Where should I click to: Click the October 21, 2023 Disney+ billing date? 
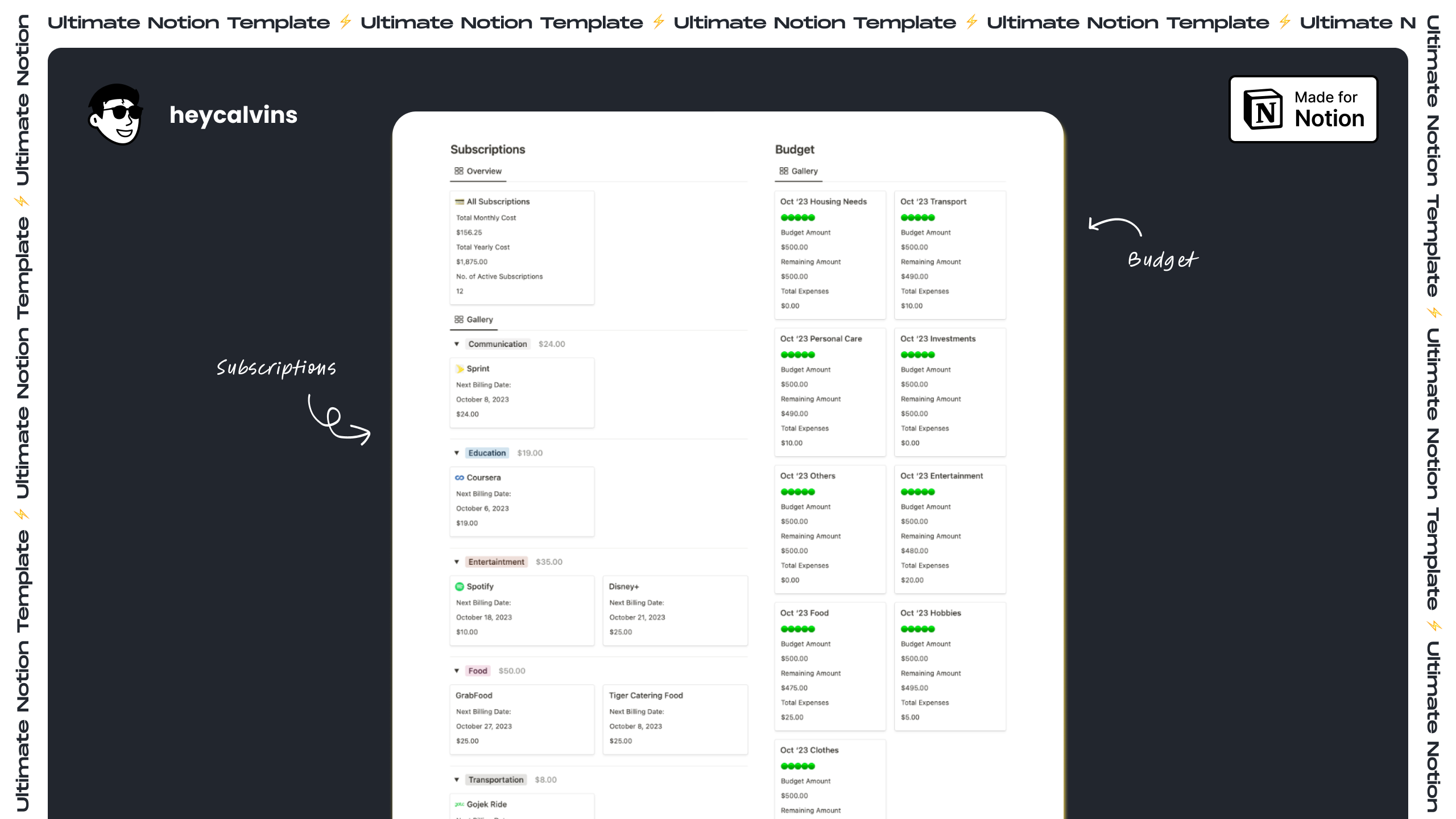click(x=637, y=618)
